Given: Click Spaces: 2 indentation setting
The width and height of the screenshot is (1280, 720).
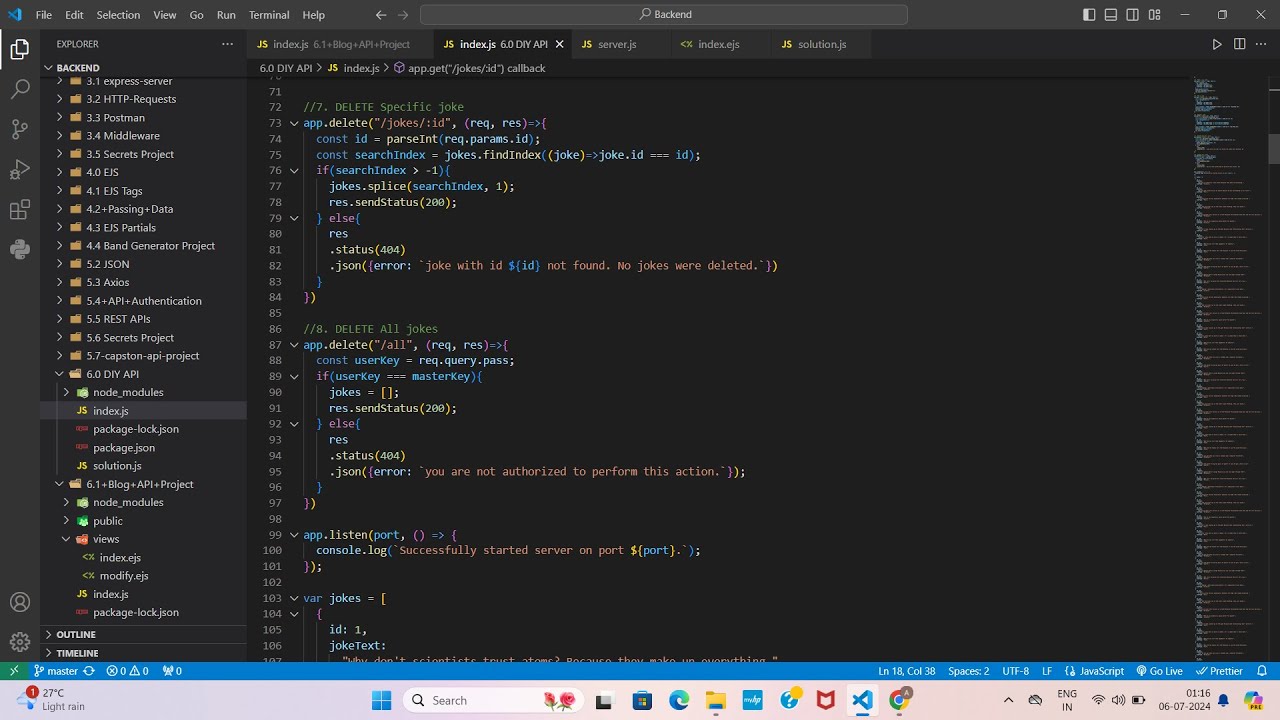Looking at the screenshot, I should [x=968, y=671].
